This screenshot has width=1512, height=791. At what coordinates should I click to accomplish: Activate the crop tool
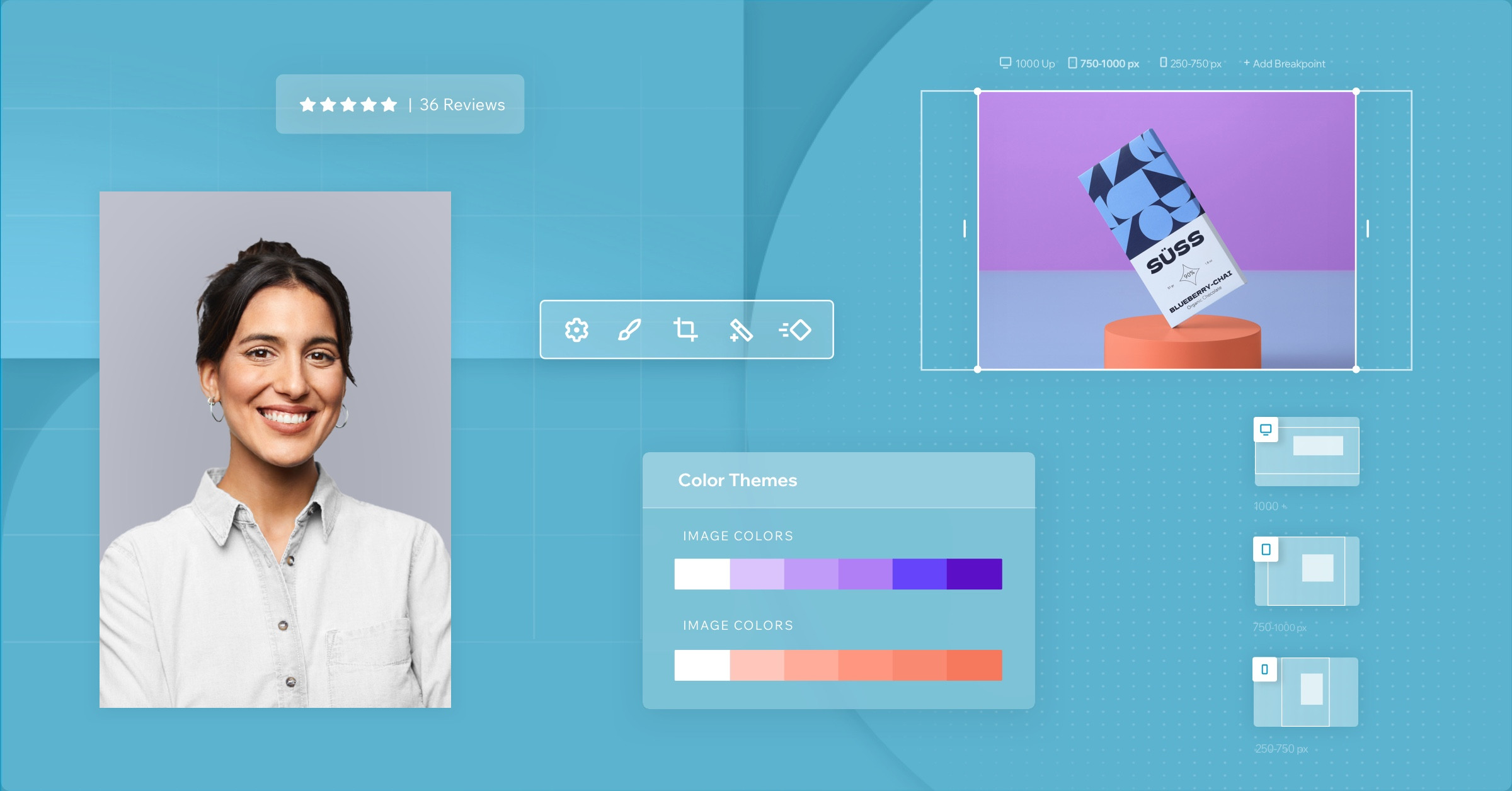[685, 330]
